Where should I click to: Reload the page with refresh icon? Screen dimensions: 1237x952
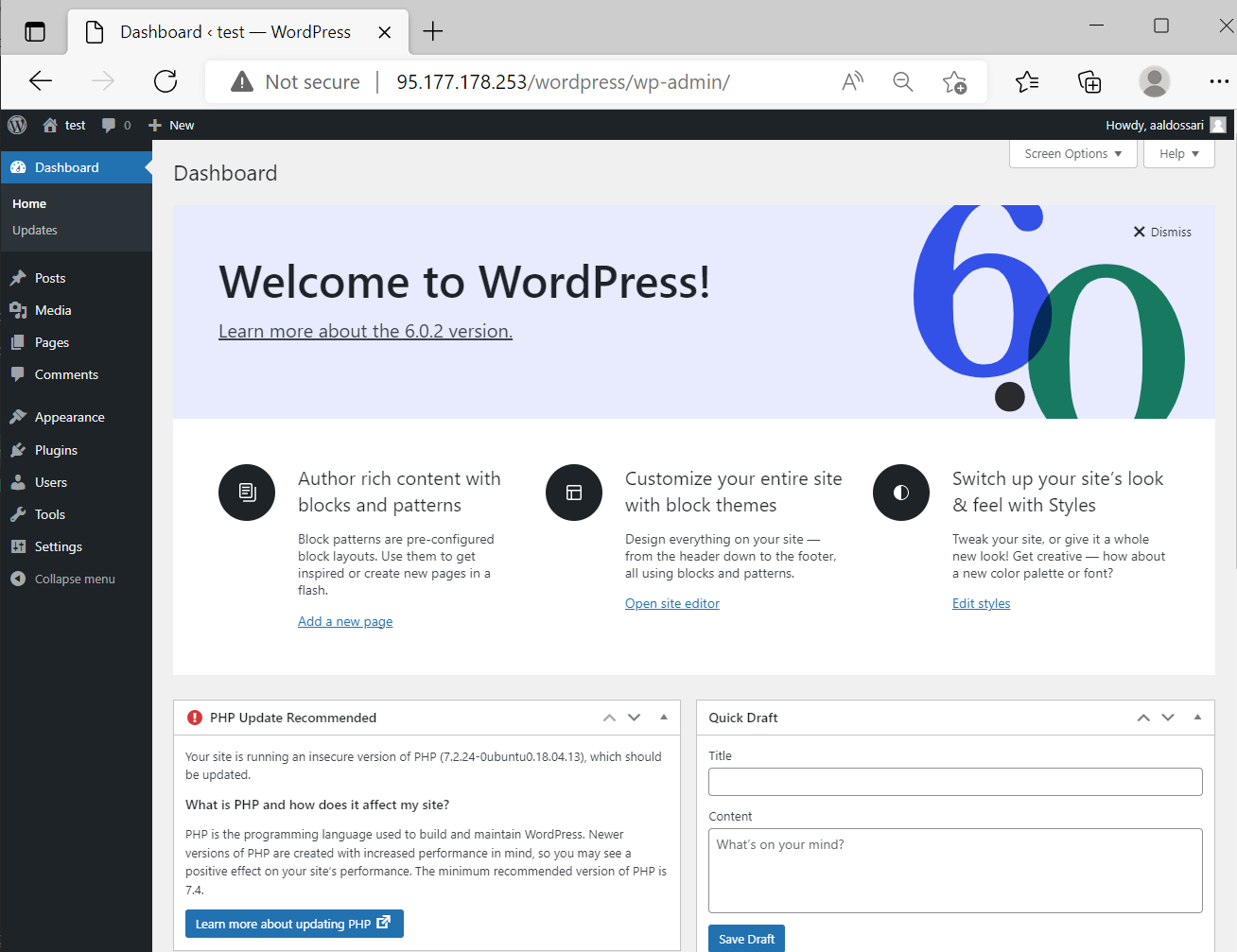166,81
